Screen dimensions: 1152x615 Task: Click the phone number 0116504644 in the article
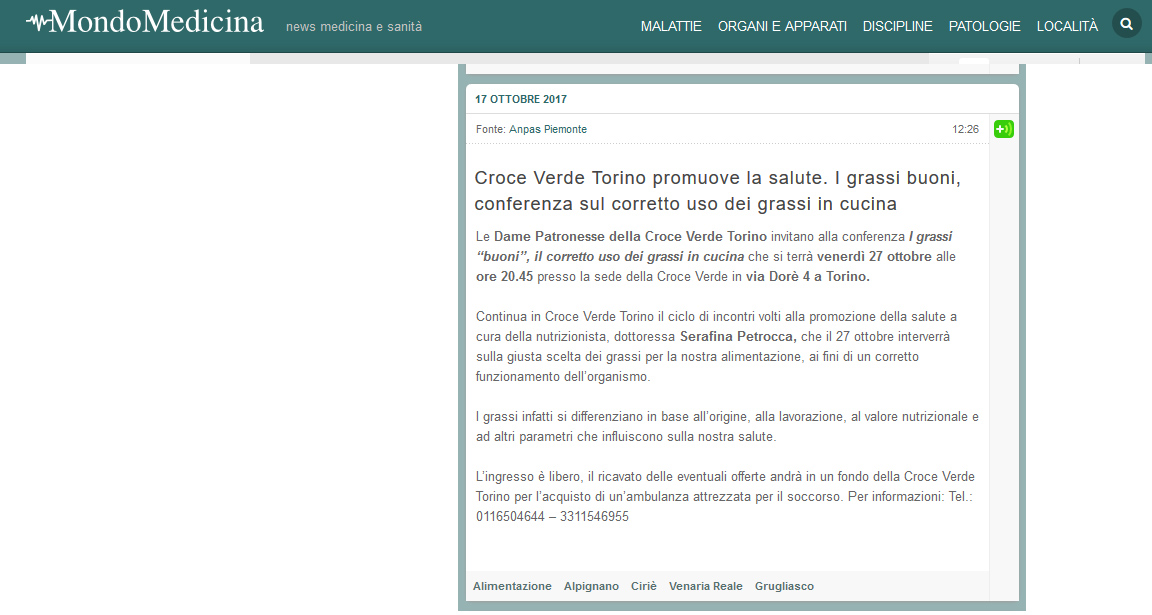coord(510,517)
